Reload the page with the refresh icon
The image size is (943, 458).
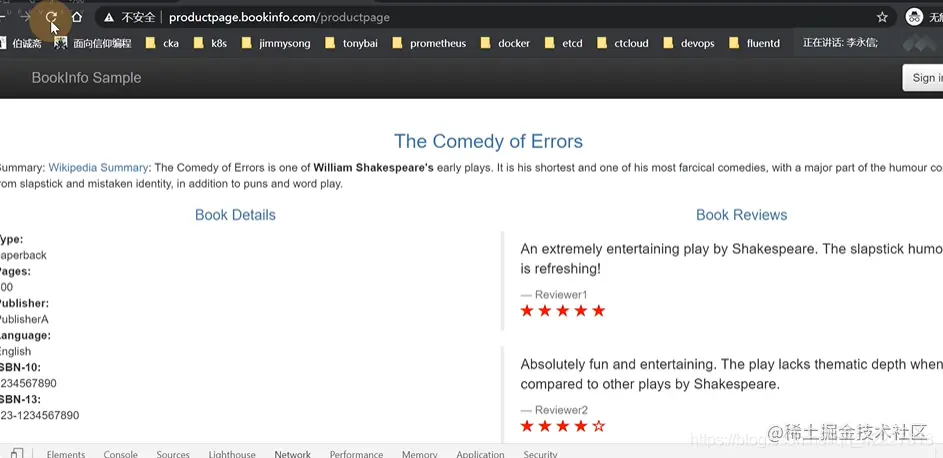tap(51, 17)
